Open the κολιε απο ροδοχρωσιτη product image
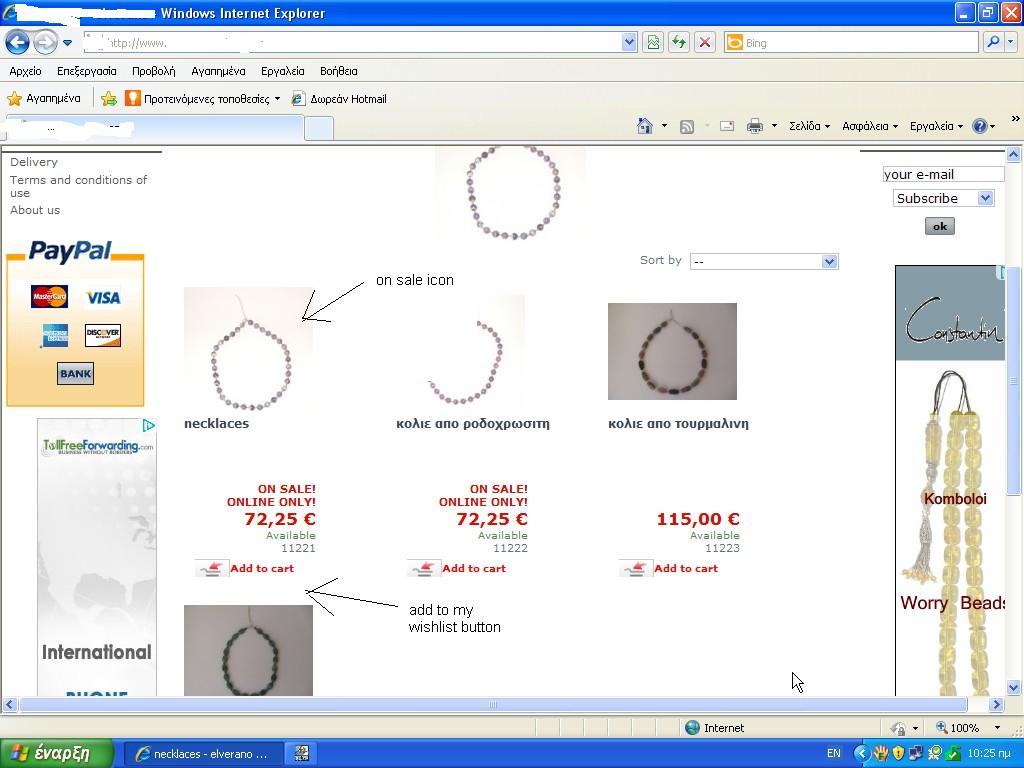Viewport: 1024px width, 768px height. click(461, 351)
